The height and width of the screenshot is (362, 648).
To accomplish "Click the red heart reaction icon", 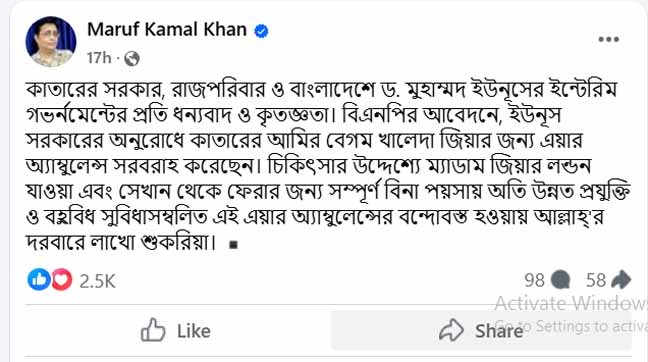I will point(62,279).
